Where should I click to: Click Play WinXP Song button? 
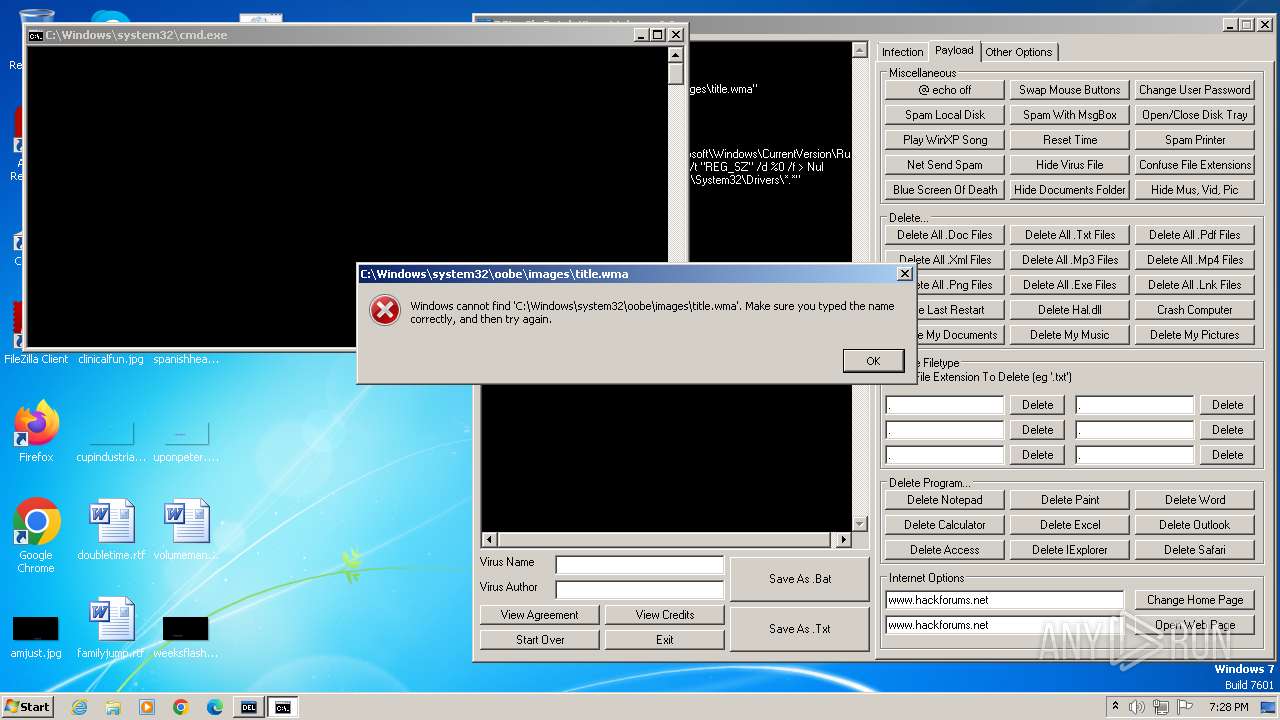coord(945,140)
